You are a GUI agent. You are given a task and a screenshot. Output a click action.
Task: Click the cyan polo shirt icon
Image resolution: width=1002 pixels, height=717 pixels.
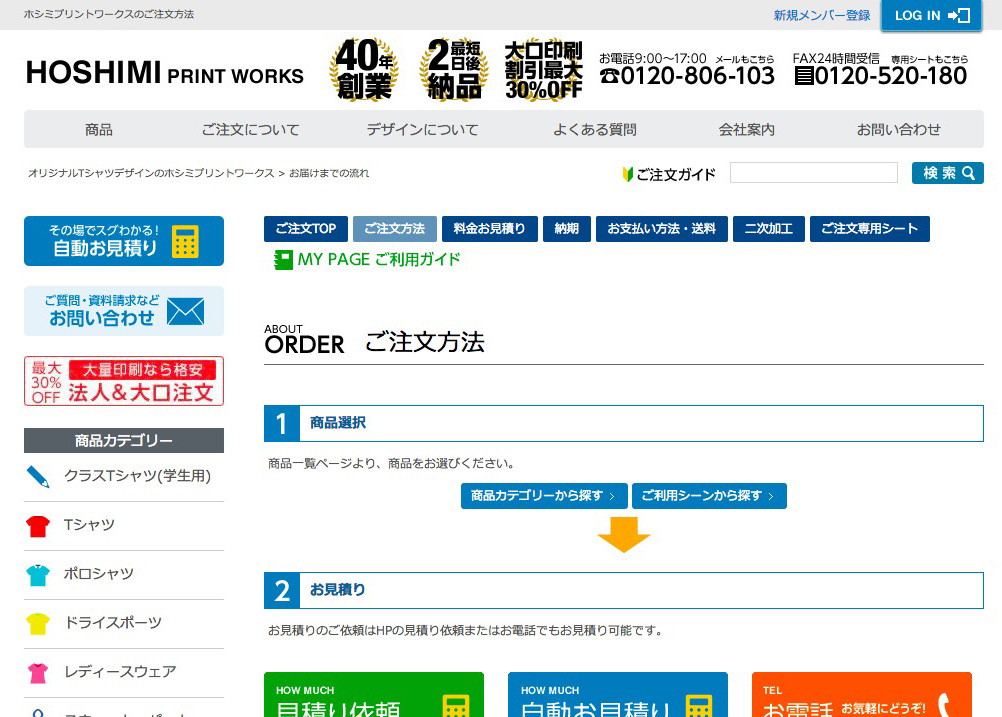tap(38, 575)
